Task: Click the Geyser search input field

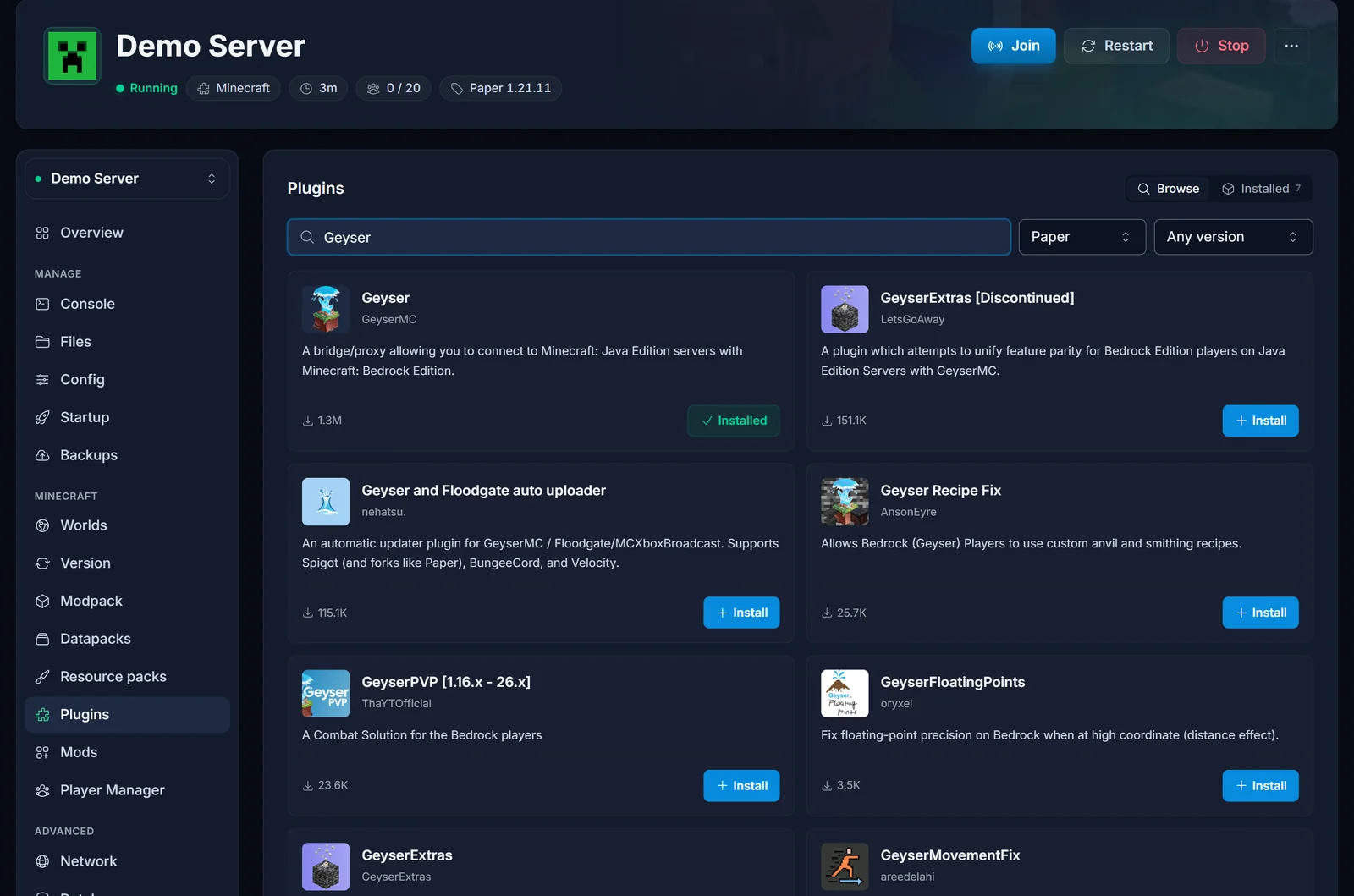Action: coord(649,237)
